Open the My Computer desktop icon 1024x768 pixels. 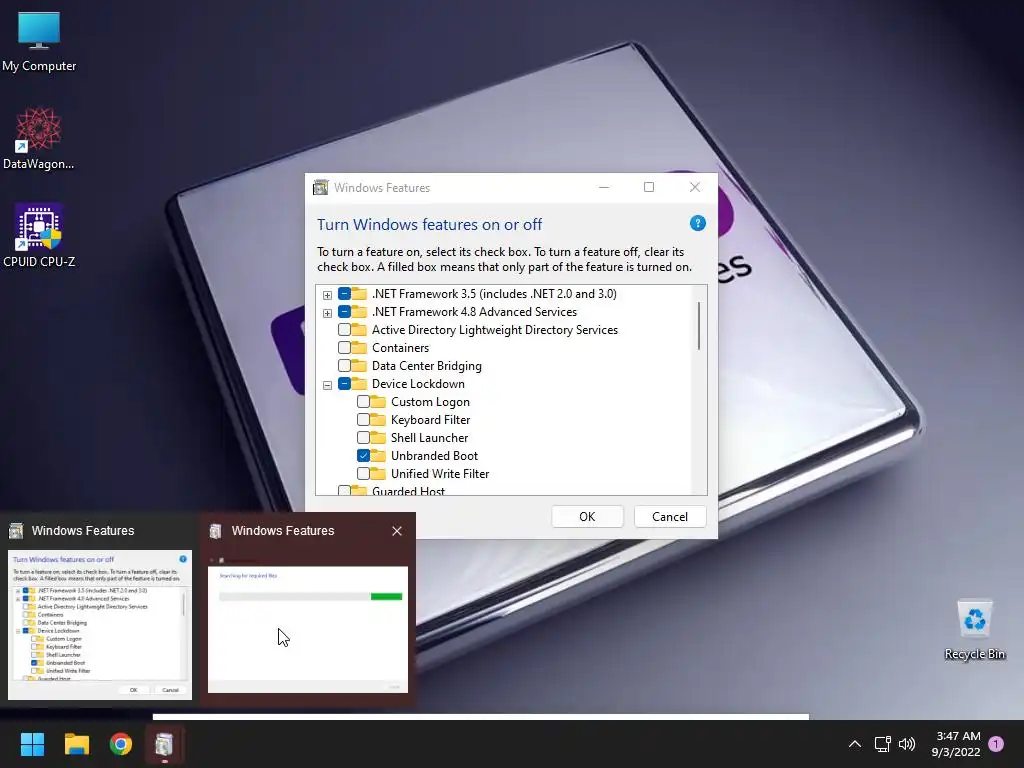click(39, 42)
